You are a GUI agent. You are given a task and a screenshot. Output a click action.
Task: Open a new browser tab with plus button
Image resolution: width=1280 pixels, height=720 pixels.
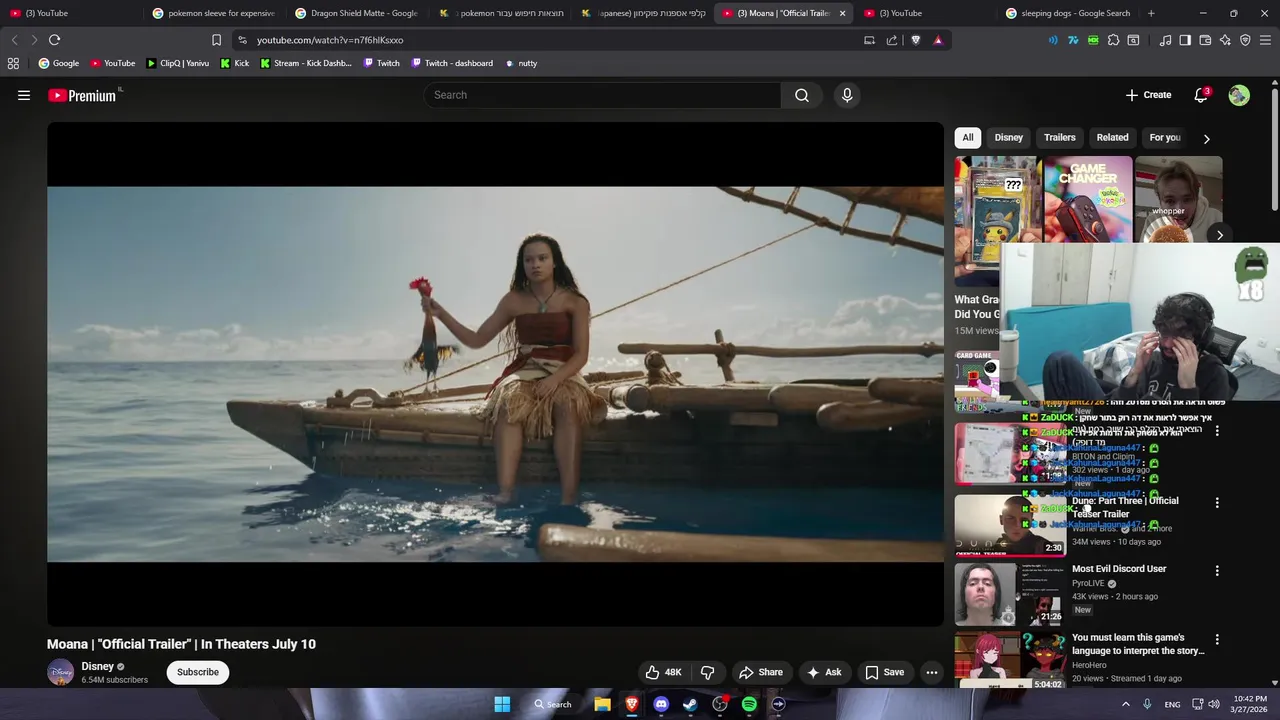coord(1151,13)
